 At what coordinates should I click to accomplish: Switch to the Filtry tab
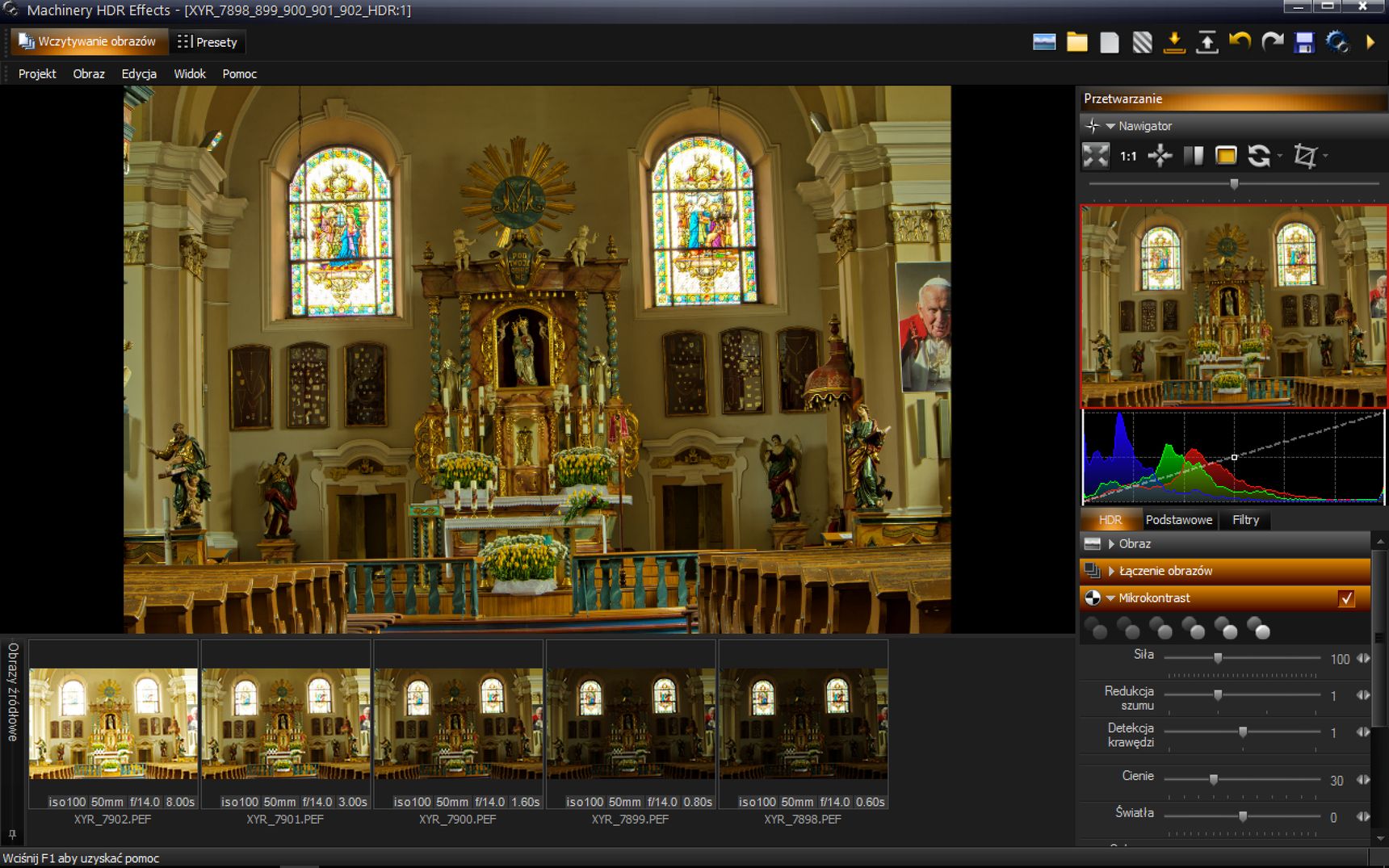[x=1245, y=520]
